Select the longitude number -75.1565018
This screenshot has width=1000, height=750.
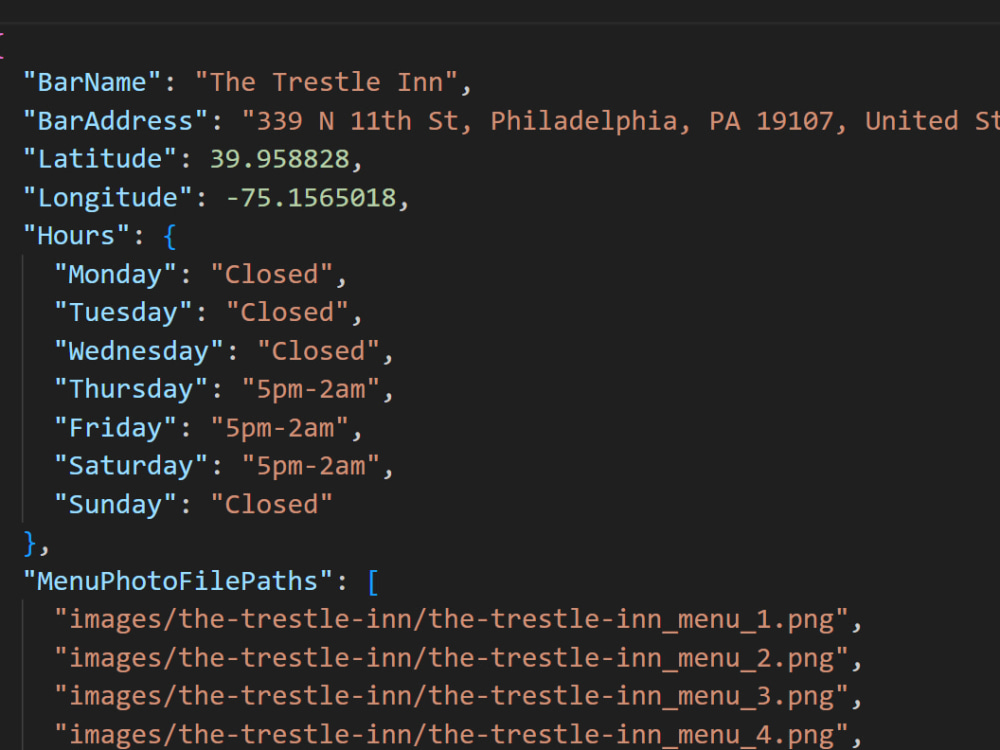point(311,198)
